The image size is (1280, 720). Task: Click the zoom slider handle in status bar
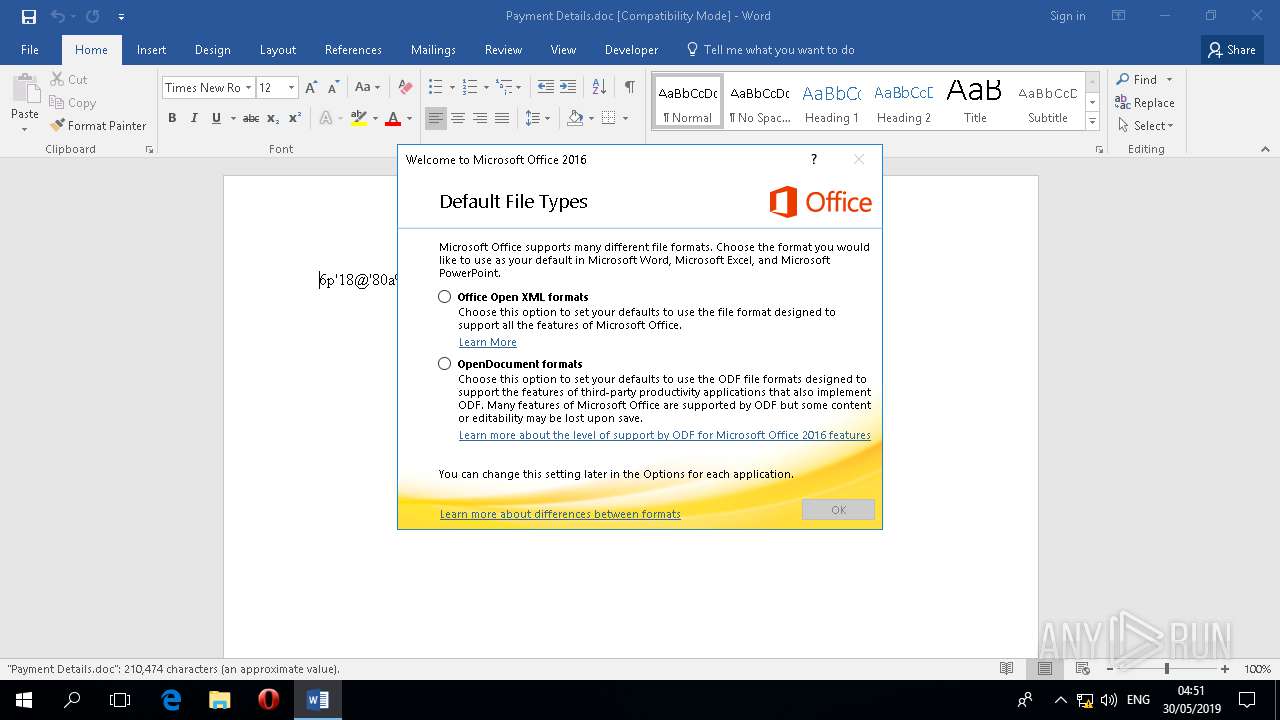[1166, 669]
